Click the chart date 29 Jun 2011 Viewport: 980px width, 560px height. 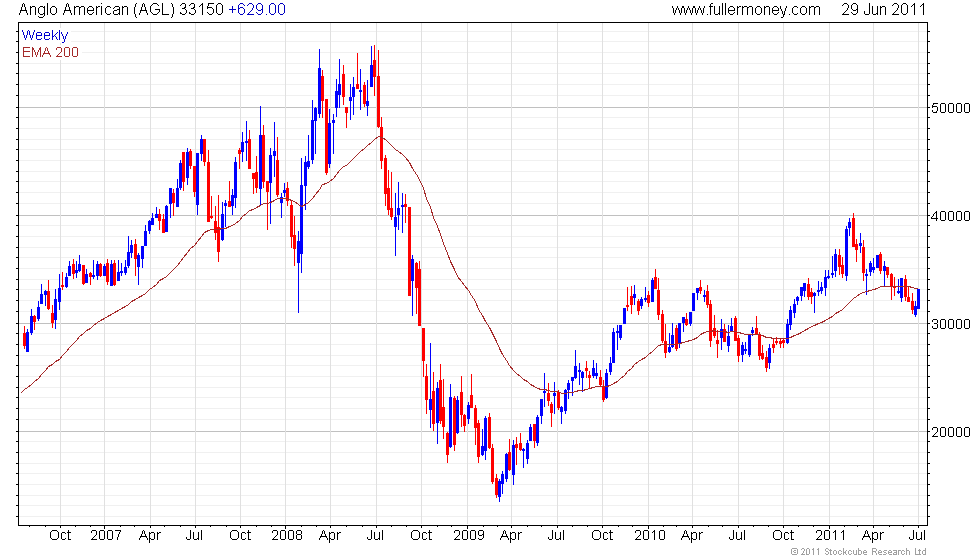pyautogui.click(x=883, y=10)
